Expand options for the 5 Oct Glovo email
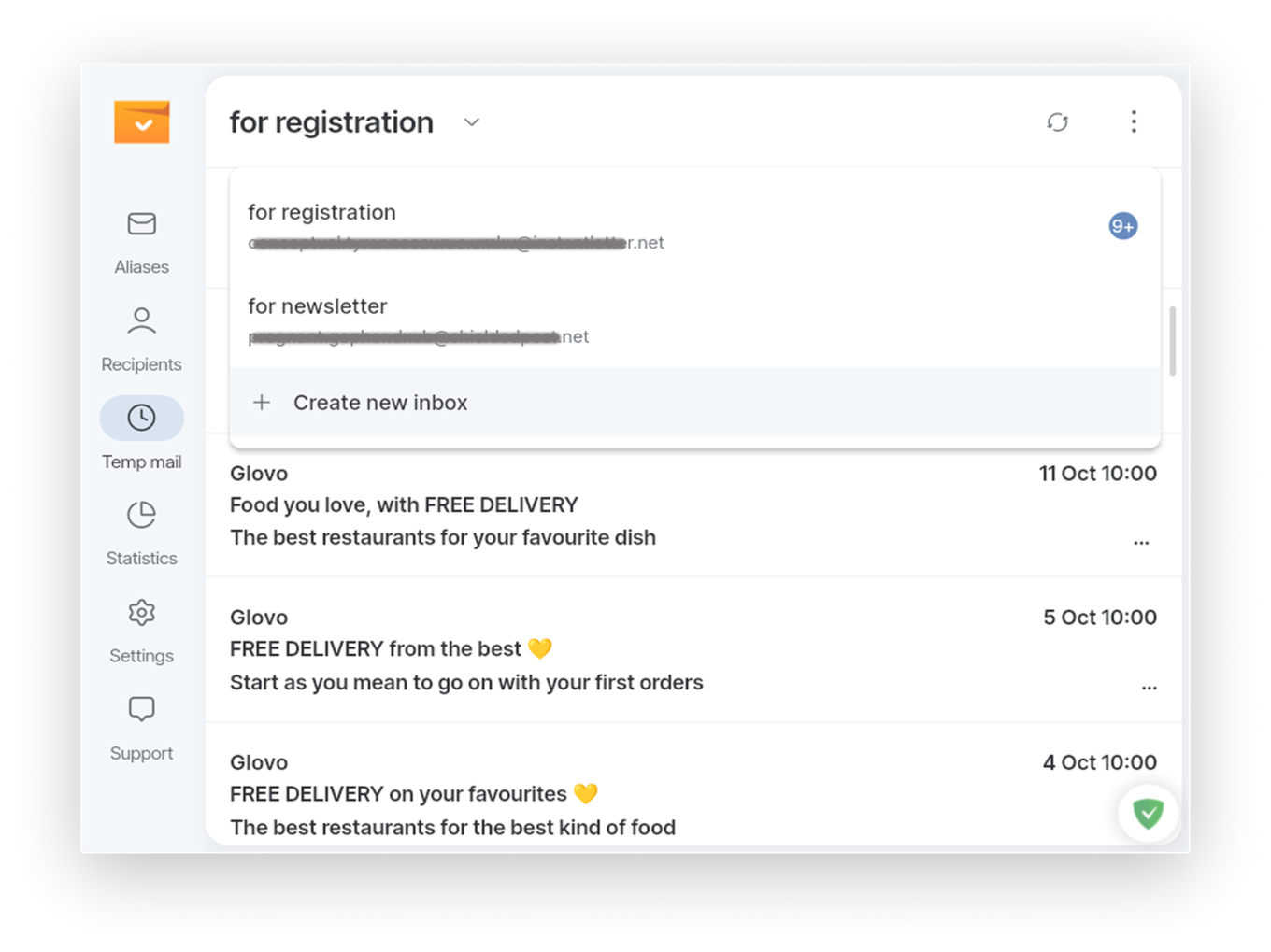Viewport: 1271px width, 952px height. click(x=1149, y=688)
